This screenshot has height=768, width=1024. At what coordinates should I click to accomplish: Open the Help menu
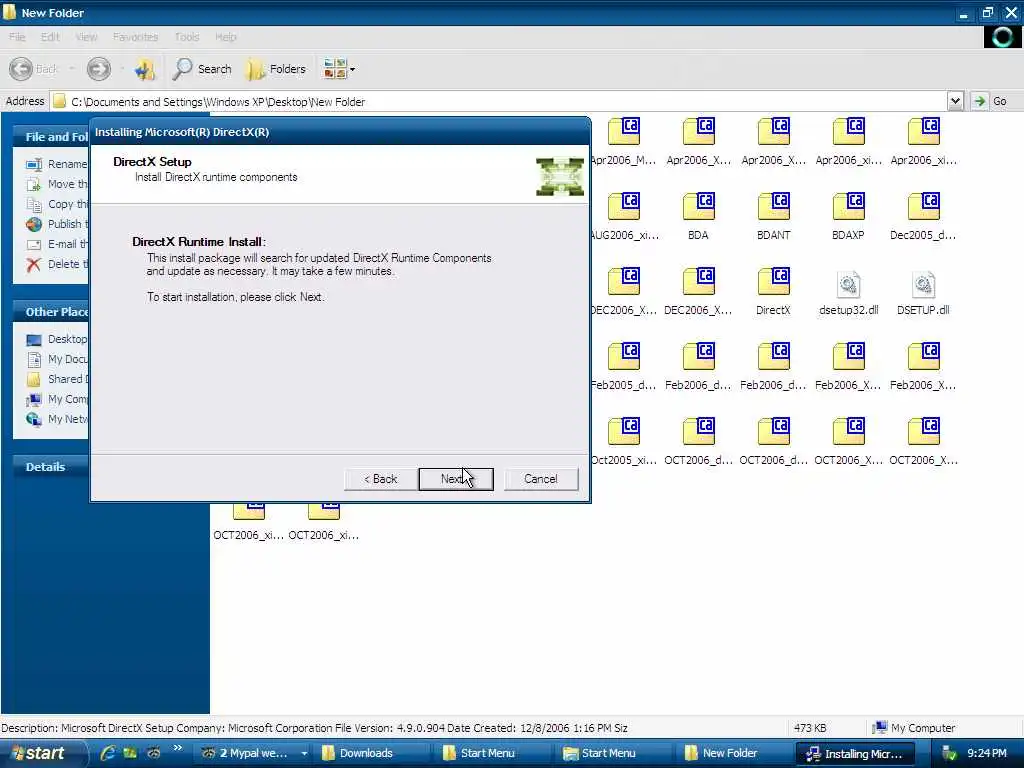[225, 37]
